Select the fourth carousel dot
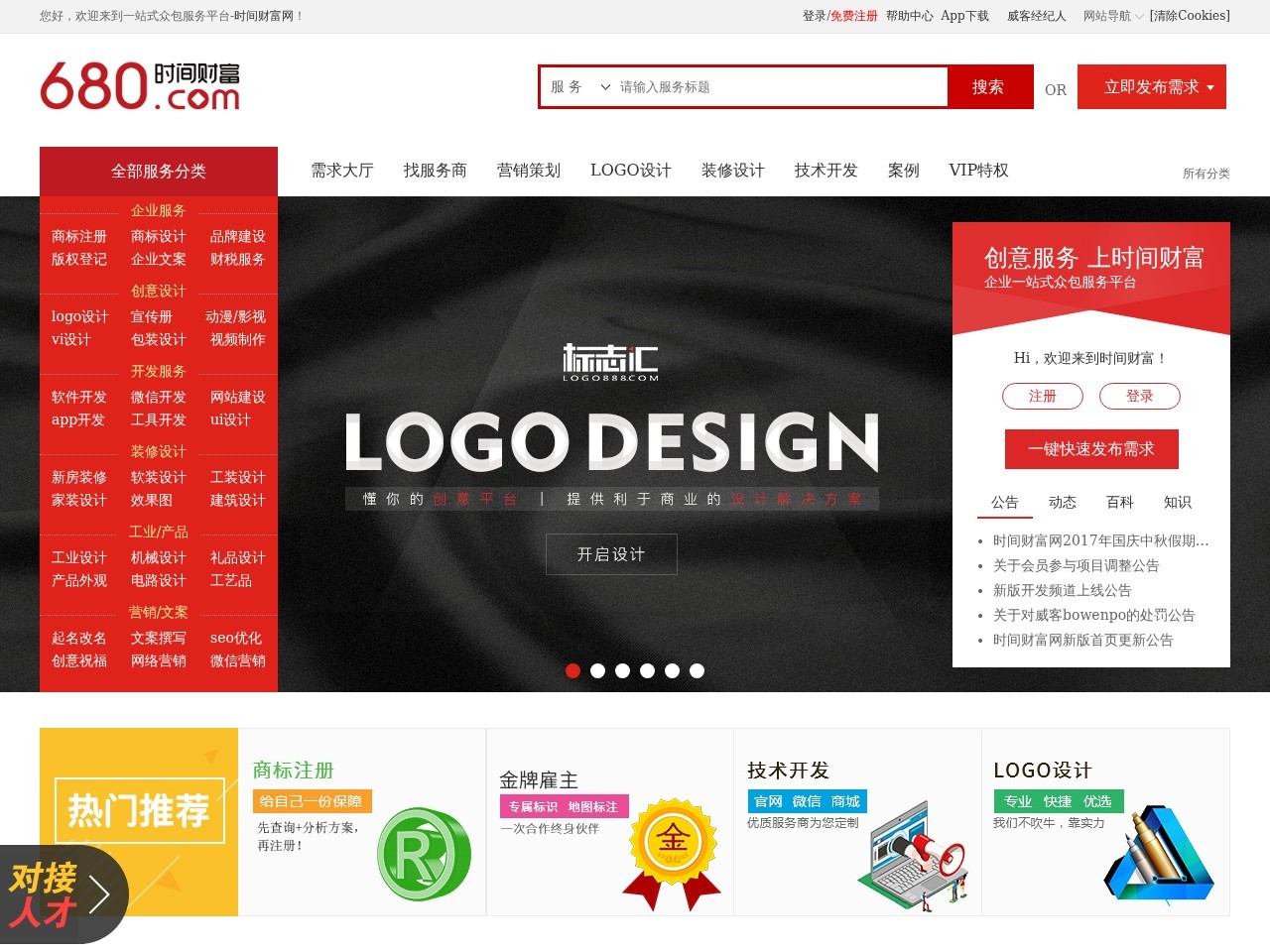 (647, 670)
